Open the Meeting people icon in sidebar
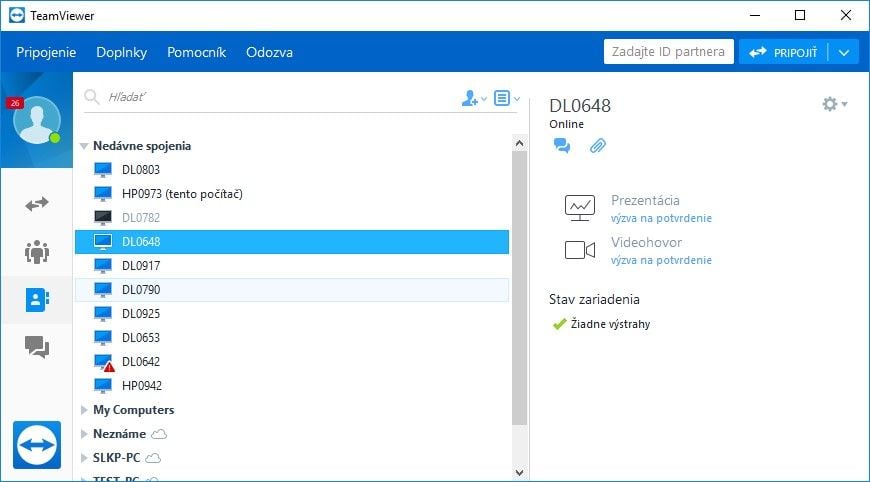The image size is (870, 482). coord(37,252)
